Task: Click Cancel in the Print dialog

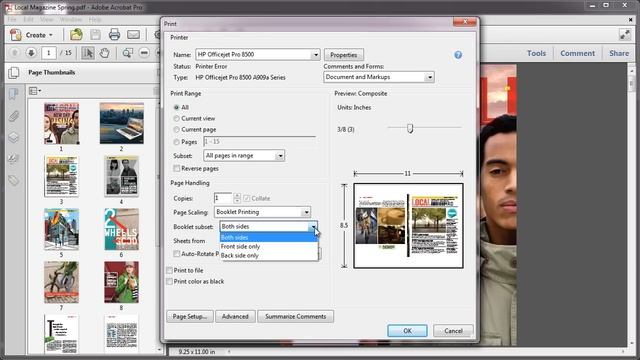Action: (x=453, y=331)
